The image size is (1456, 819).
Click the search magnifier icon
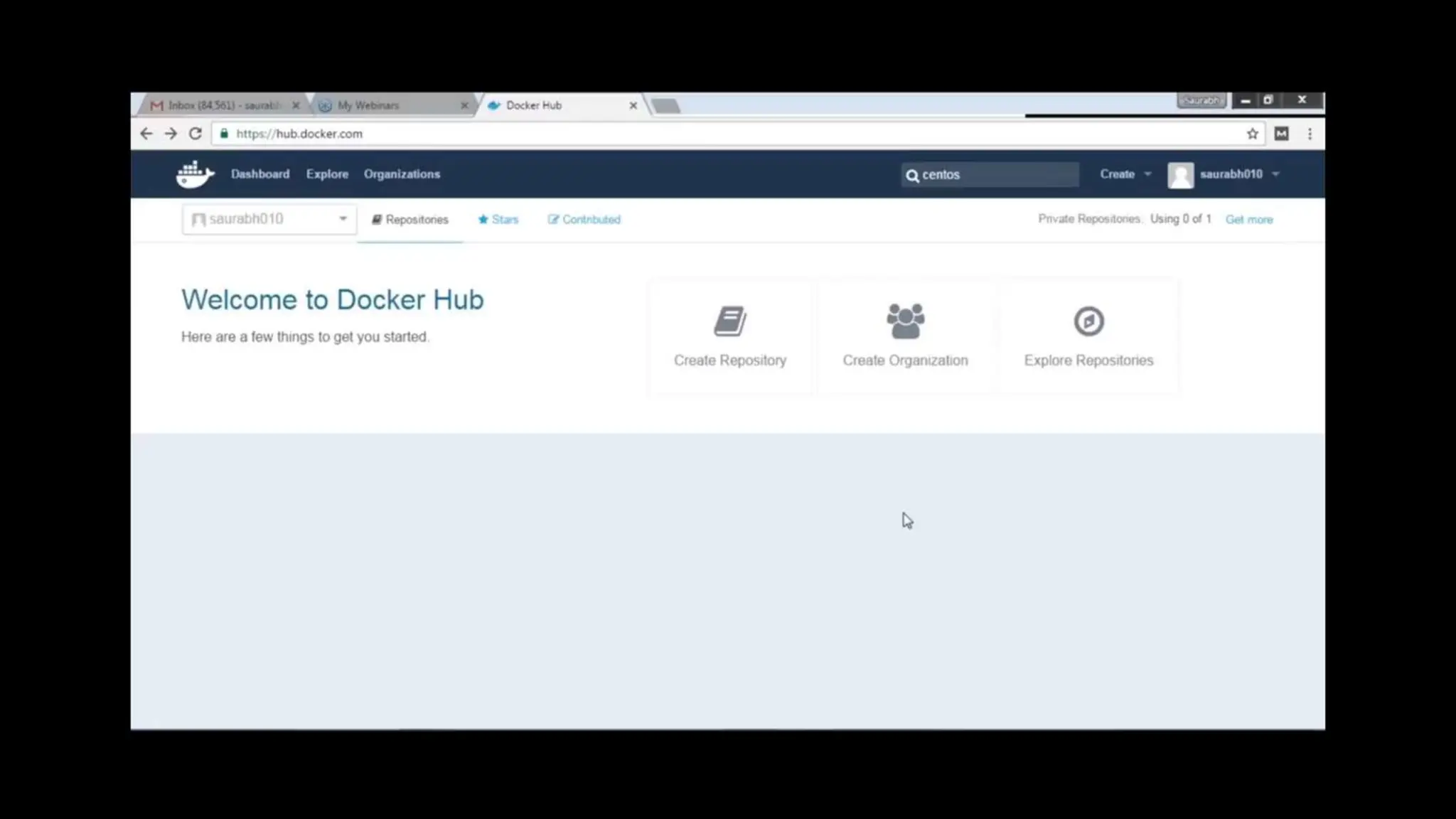(912, 175)
